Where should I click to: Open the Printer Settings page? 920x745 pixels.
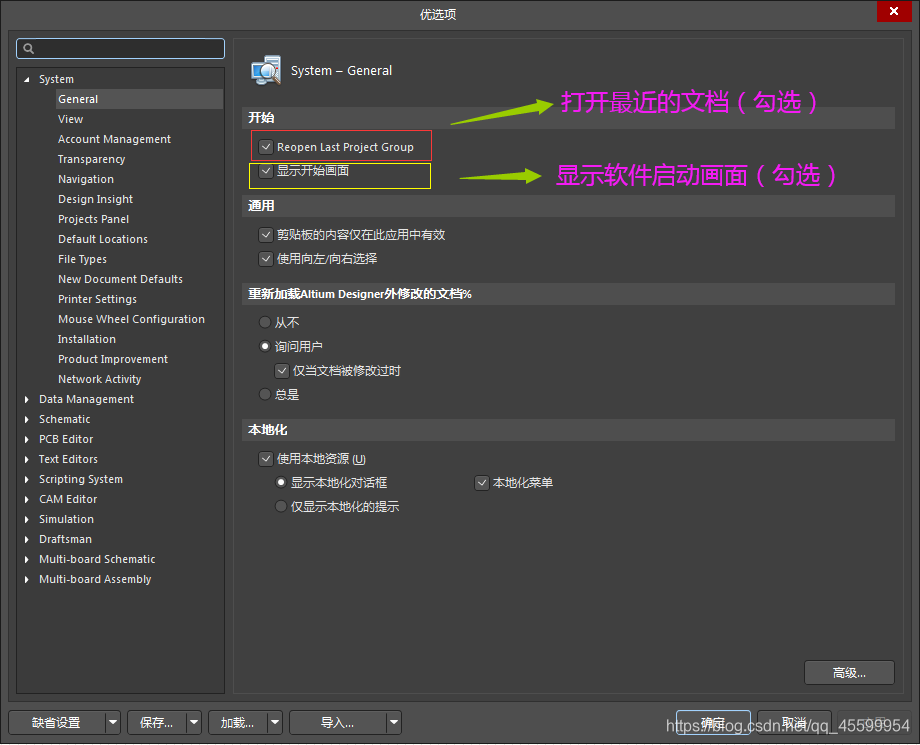point(97,299)
